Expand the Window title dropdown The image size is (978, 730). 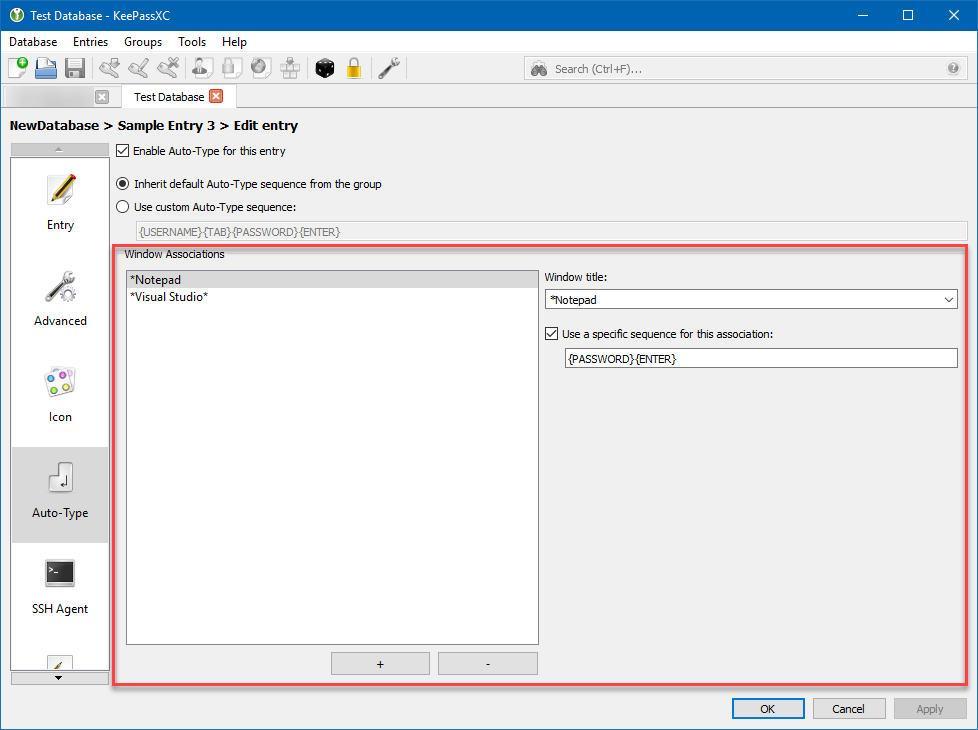coord(948,299)
